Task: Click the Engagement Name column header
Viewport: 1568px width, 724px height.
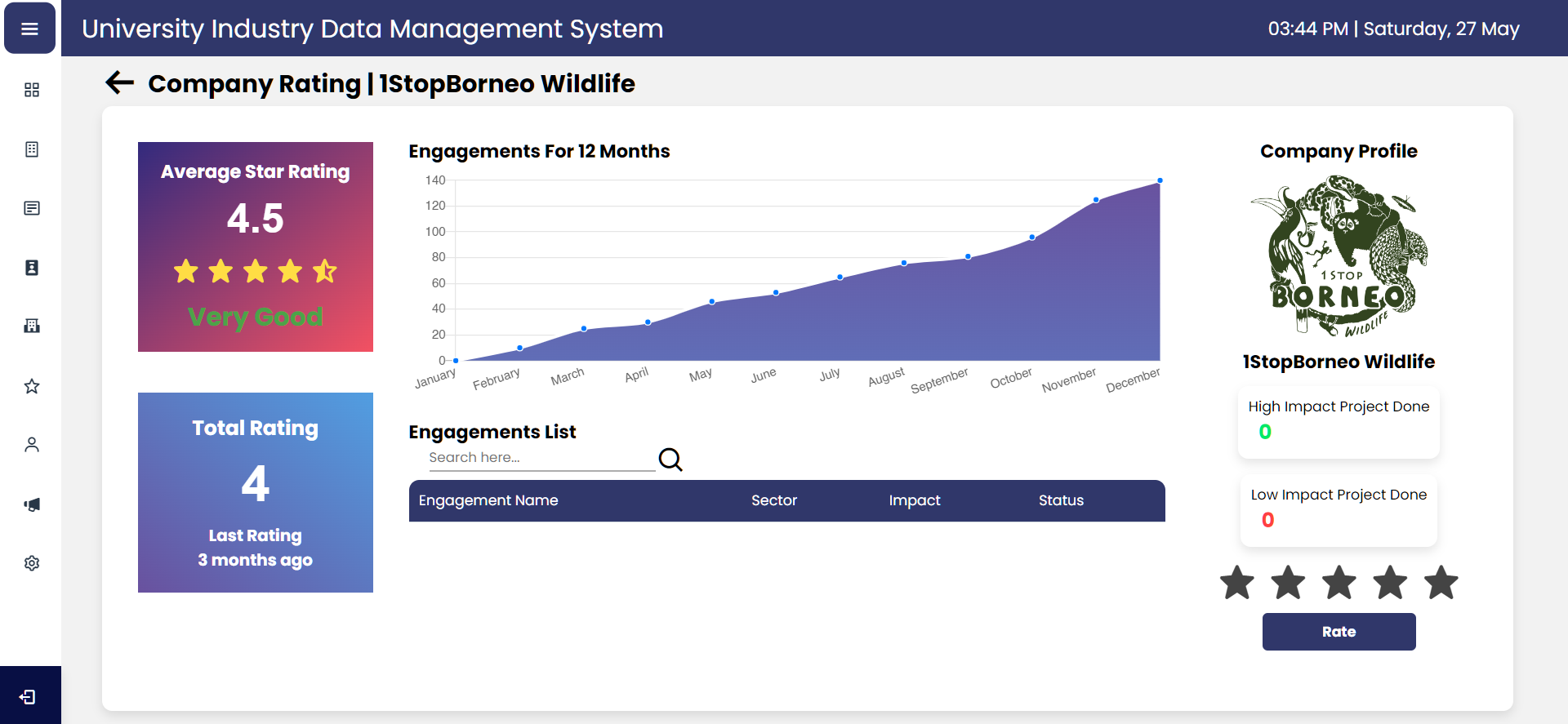Action: coord(488,500)
